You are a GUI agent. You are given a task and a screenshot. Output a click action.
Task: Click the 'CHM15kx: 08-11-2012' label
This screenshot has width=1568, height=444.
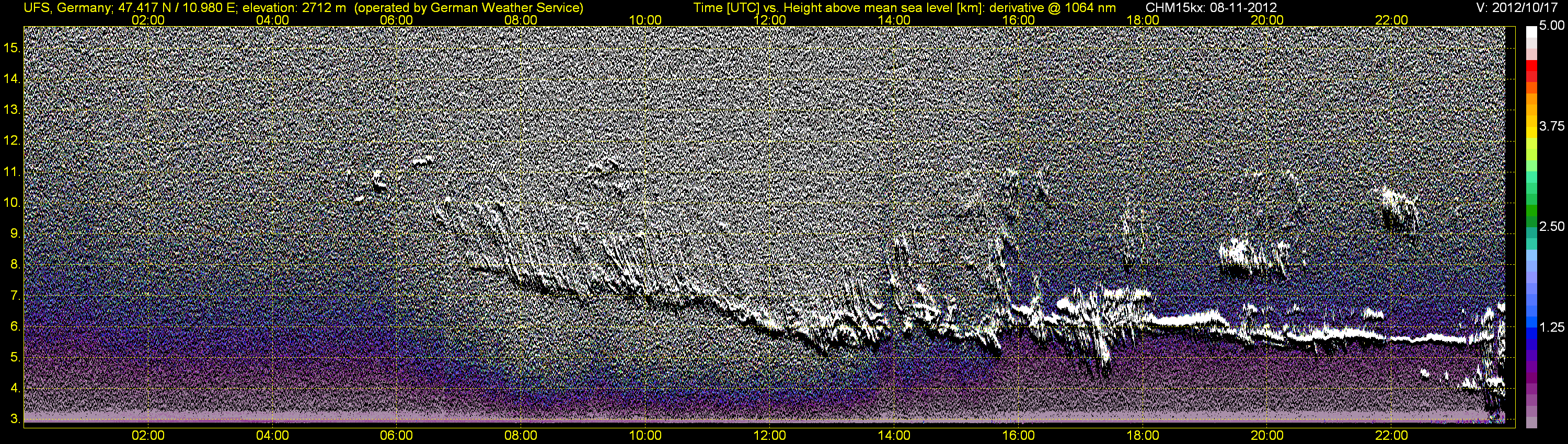click(1212, 7)
